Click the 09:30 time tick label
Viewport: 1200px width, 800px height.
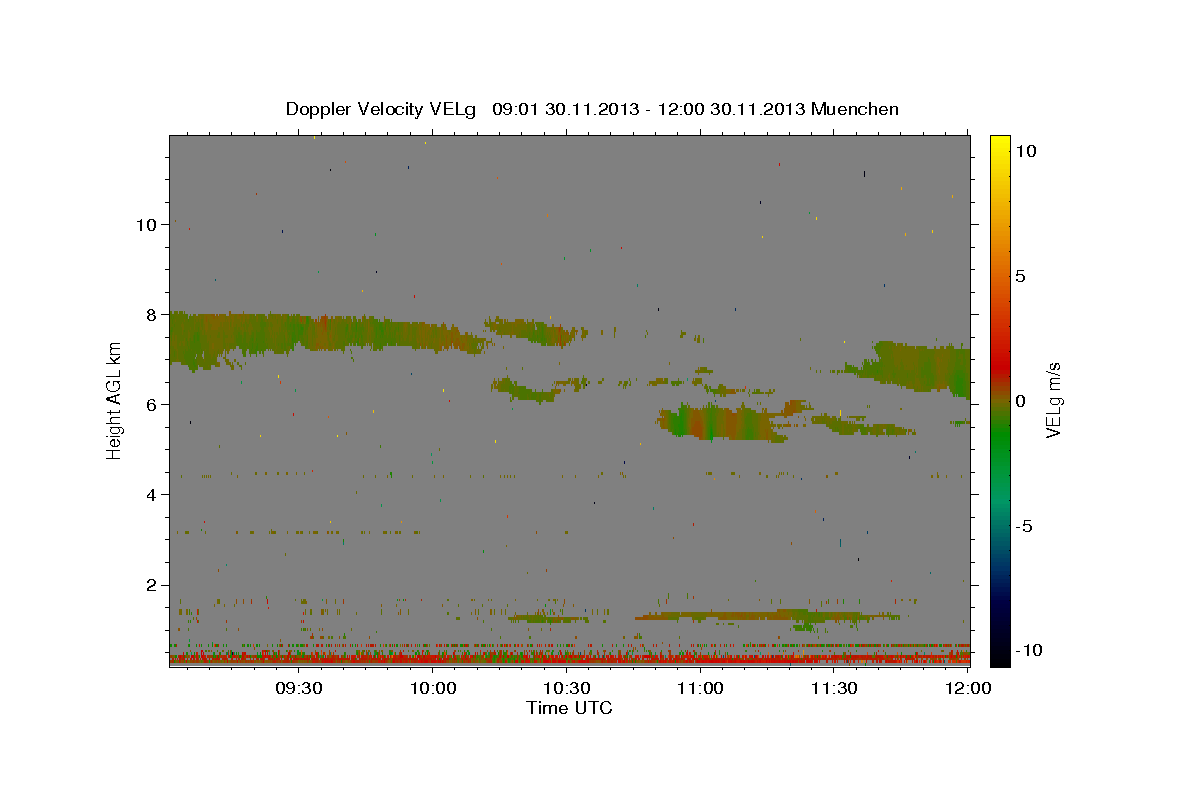299,688
